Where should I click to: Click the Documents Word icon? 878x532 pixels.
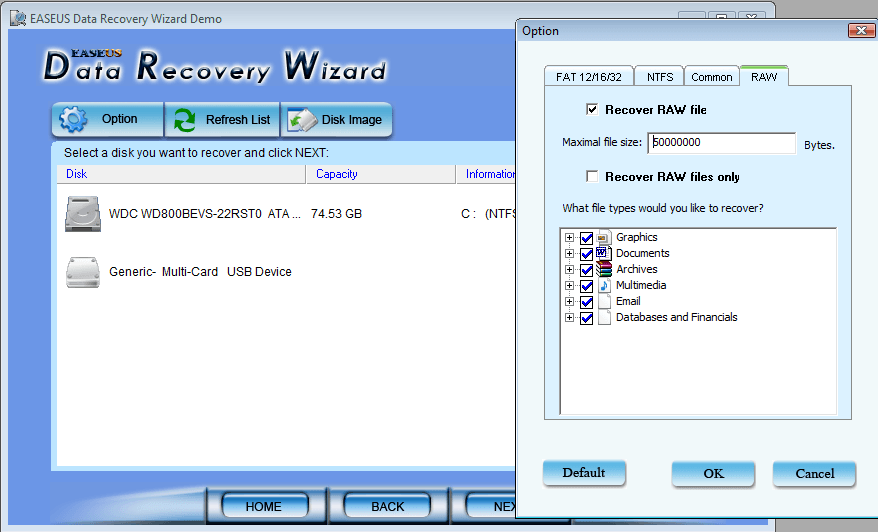604,253
